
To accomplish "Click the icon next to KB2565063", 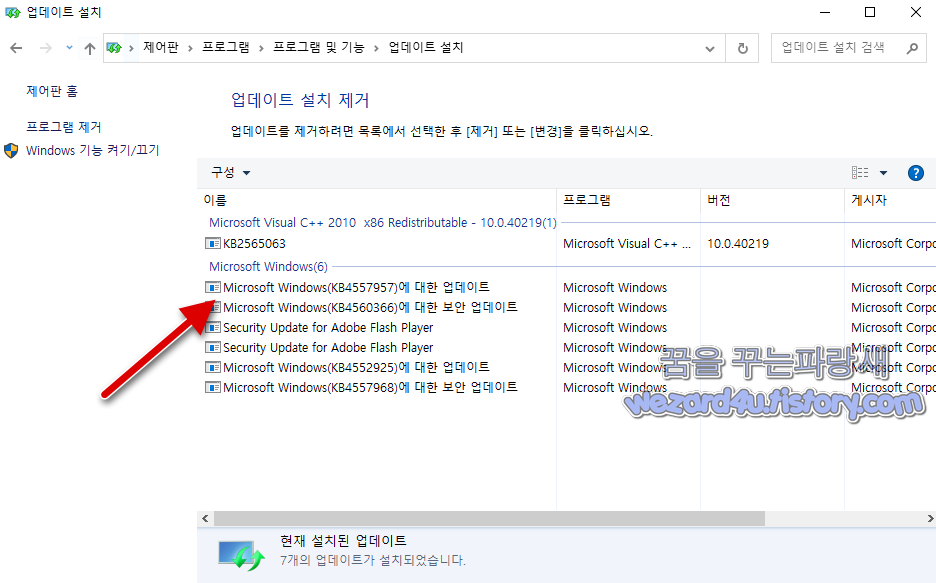I will pos(213,243).
